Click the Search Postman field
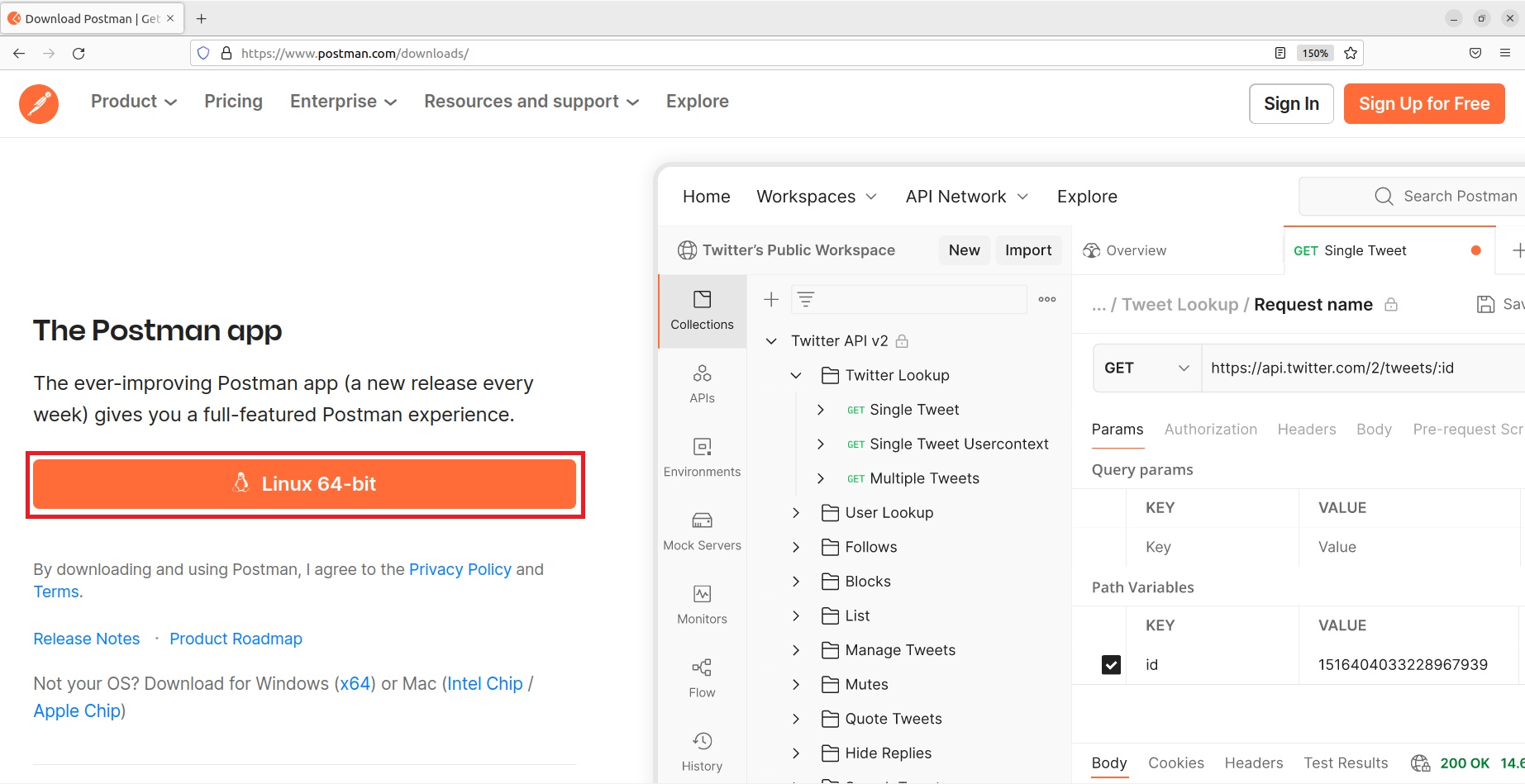The image size is (1525, 784). (1412, 197)
